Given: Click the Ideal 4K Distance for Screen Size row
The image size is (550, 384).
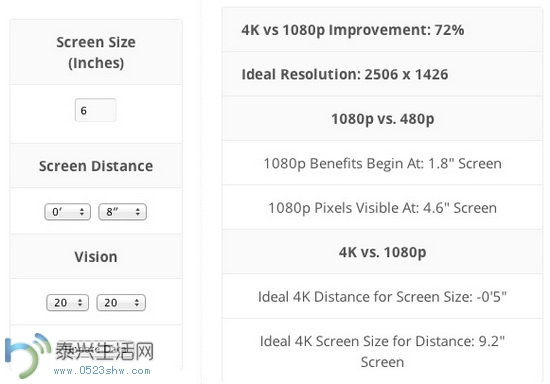Looking at the screenshot, I should [x=382, y=296].
